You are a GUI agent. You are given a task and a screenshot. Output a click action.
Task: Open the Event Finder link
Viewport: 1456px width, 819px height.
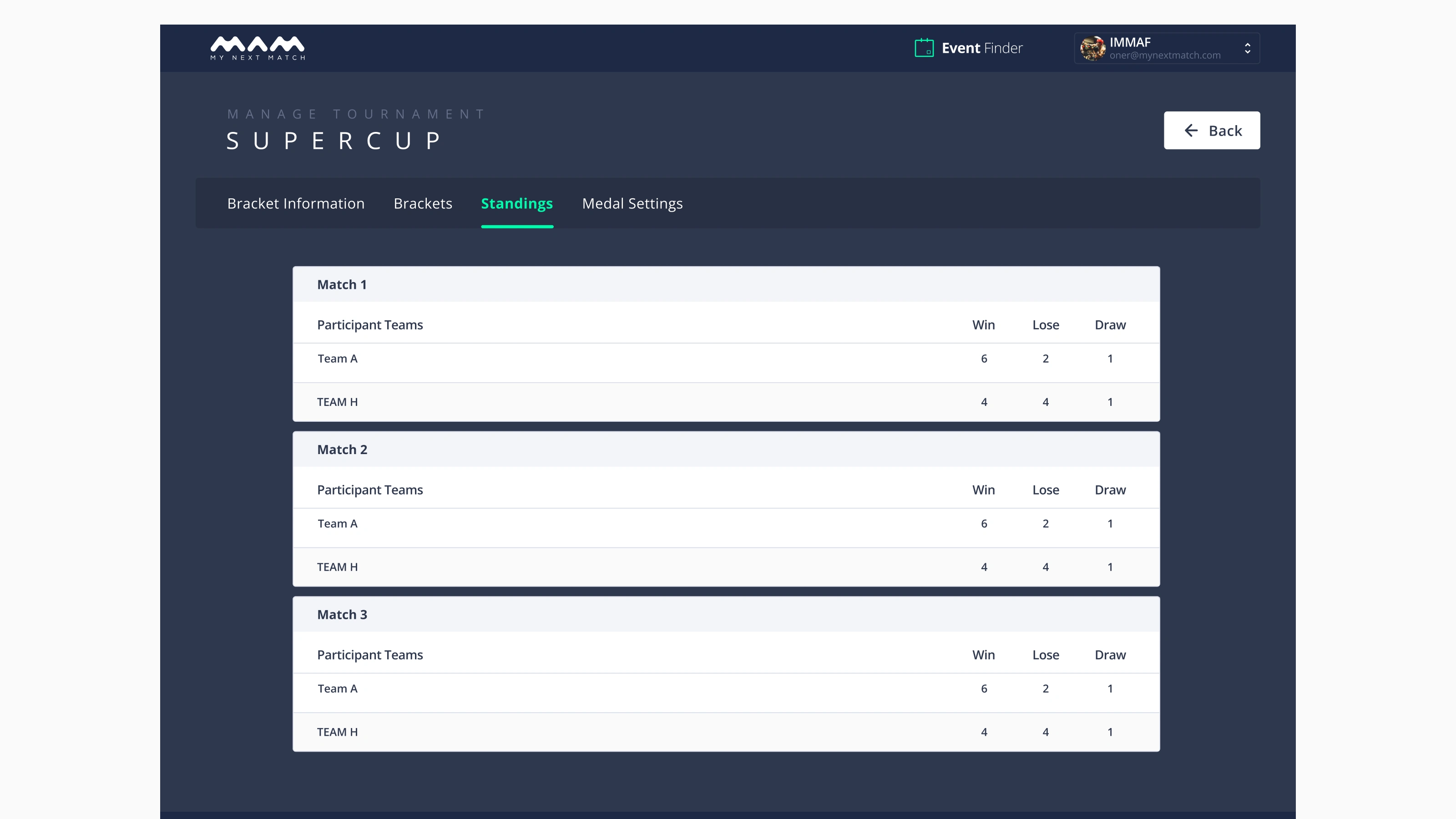[982, 48]
